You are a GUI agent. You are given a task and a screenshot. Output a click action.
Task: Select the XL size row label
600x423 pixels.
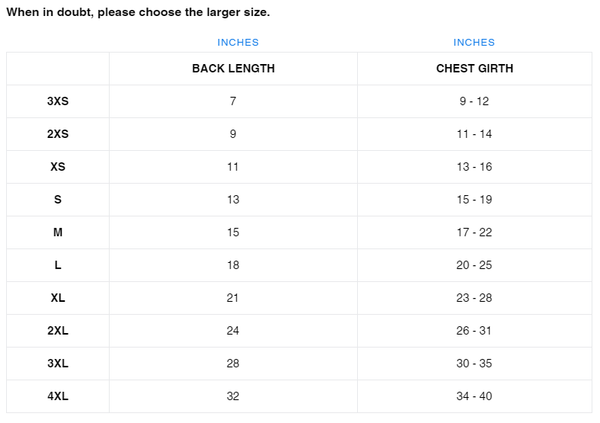pyautogui.click(x=58, y=298)
